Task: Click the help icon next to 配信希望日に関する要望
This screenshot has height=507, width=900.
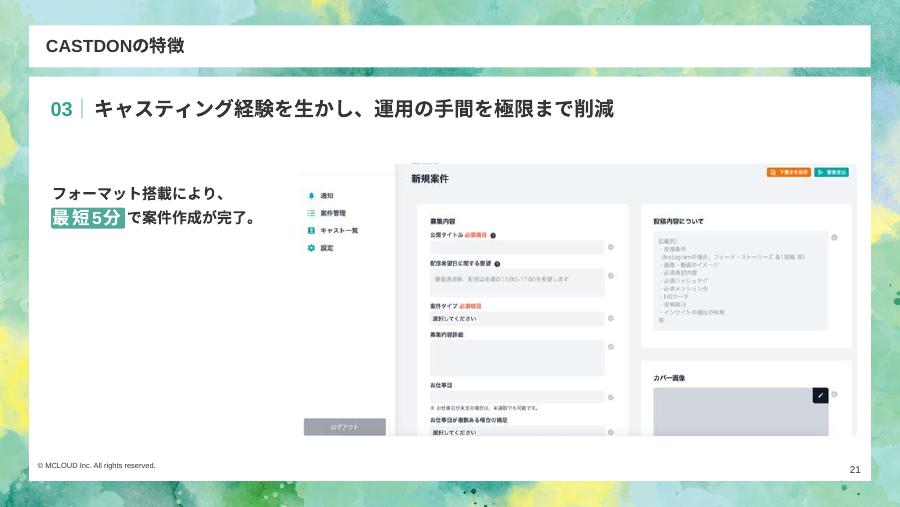Action: click(497, 264)
